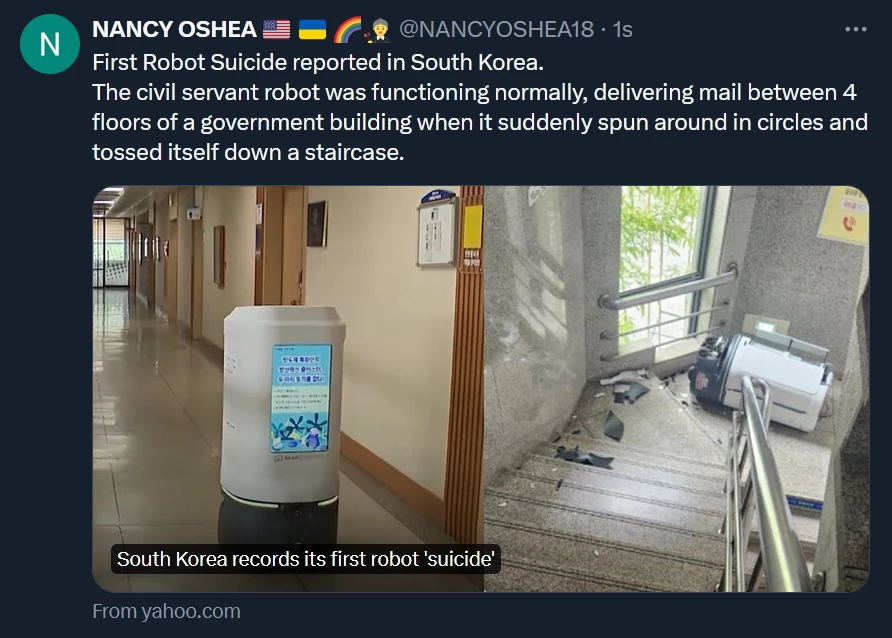Click the rainbow emoji in display name
Viewport: 892px width, 638px height.
click(348, 30)
